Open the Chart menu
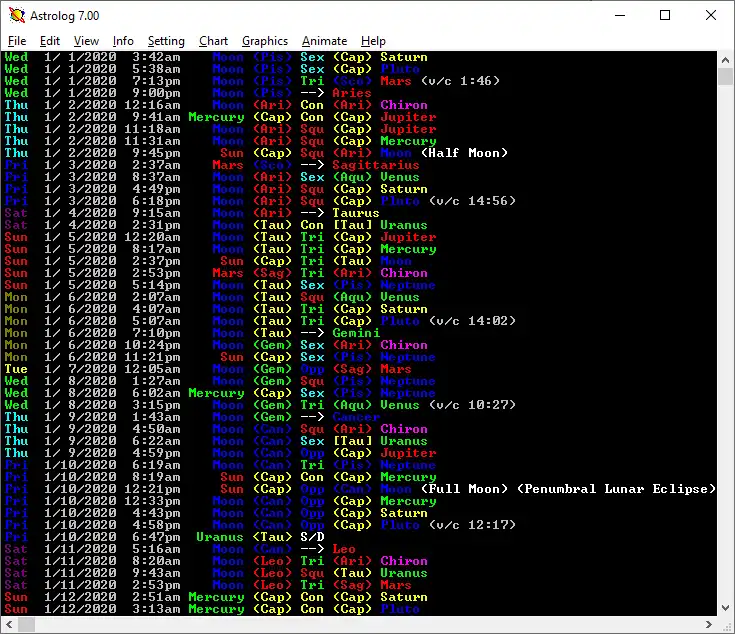 coord(213,41)
